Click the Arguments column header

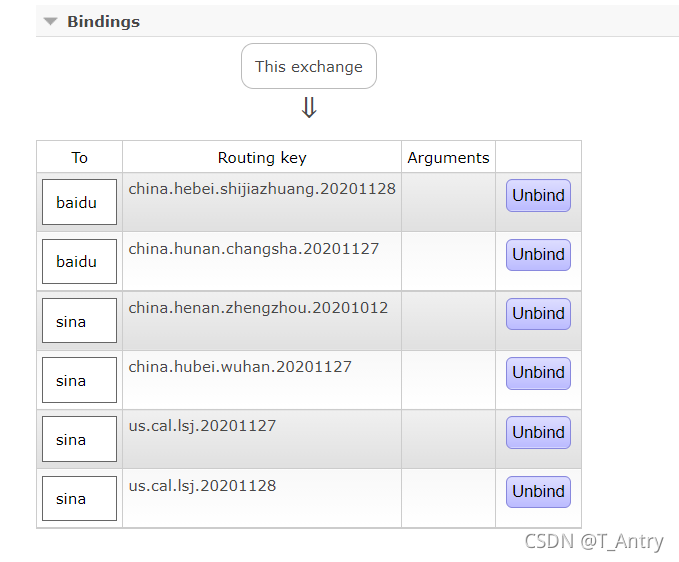click(448, 157)
